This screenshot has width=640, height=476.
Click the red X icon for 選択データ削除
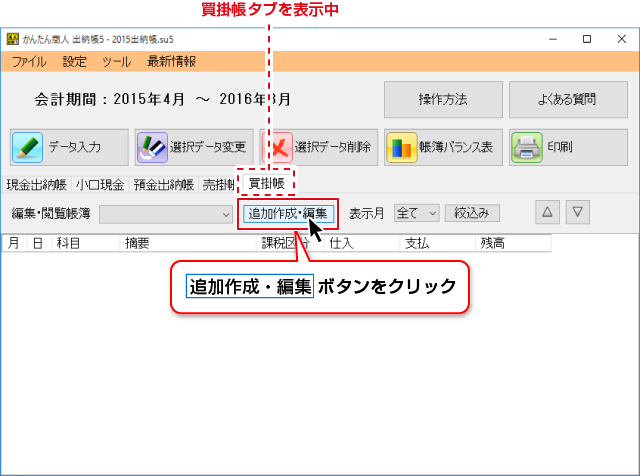(x=278, y=147)
